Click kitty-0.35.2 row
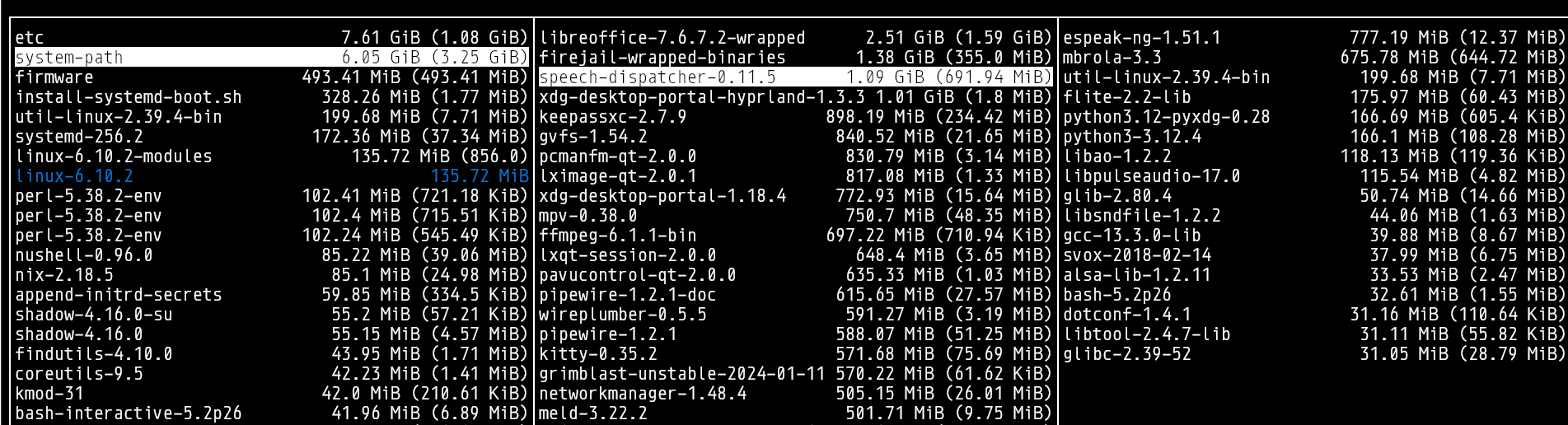Image resolution: width=1568 pixels, height=425 pixels. (598, 354)
